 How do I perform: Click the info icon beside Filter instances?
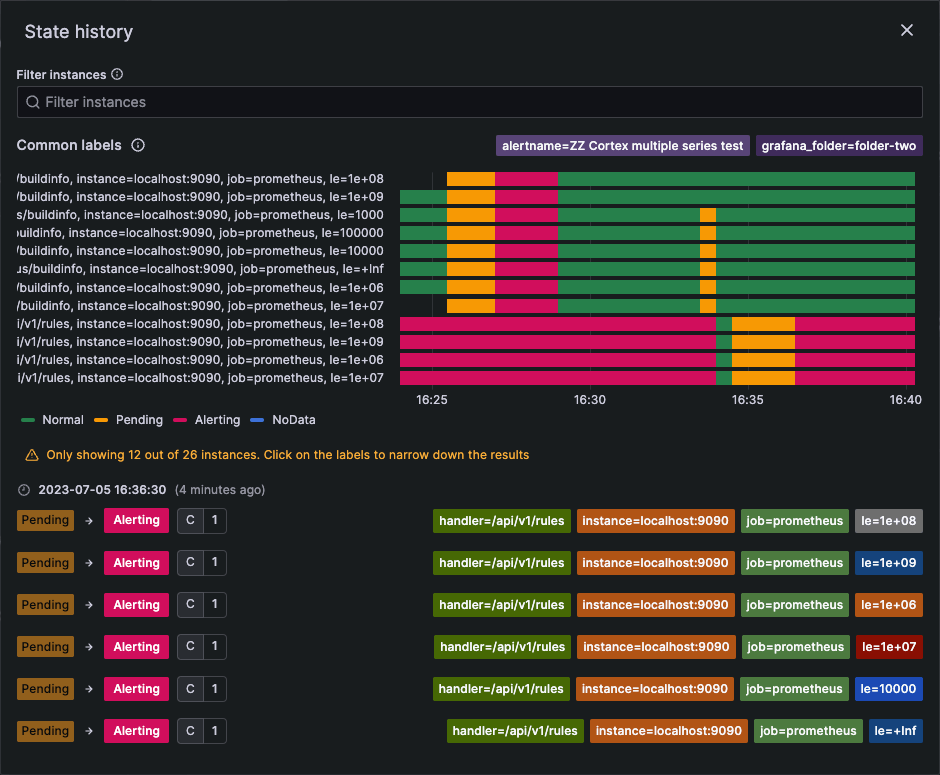pos(117,74)
